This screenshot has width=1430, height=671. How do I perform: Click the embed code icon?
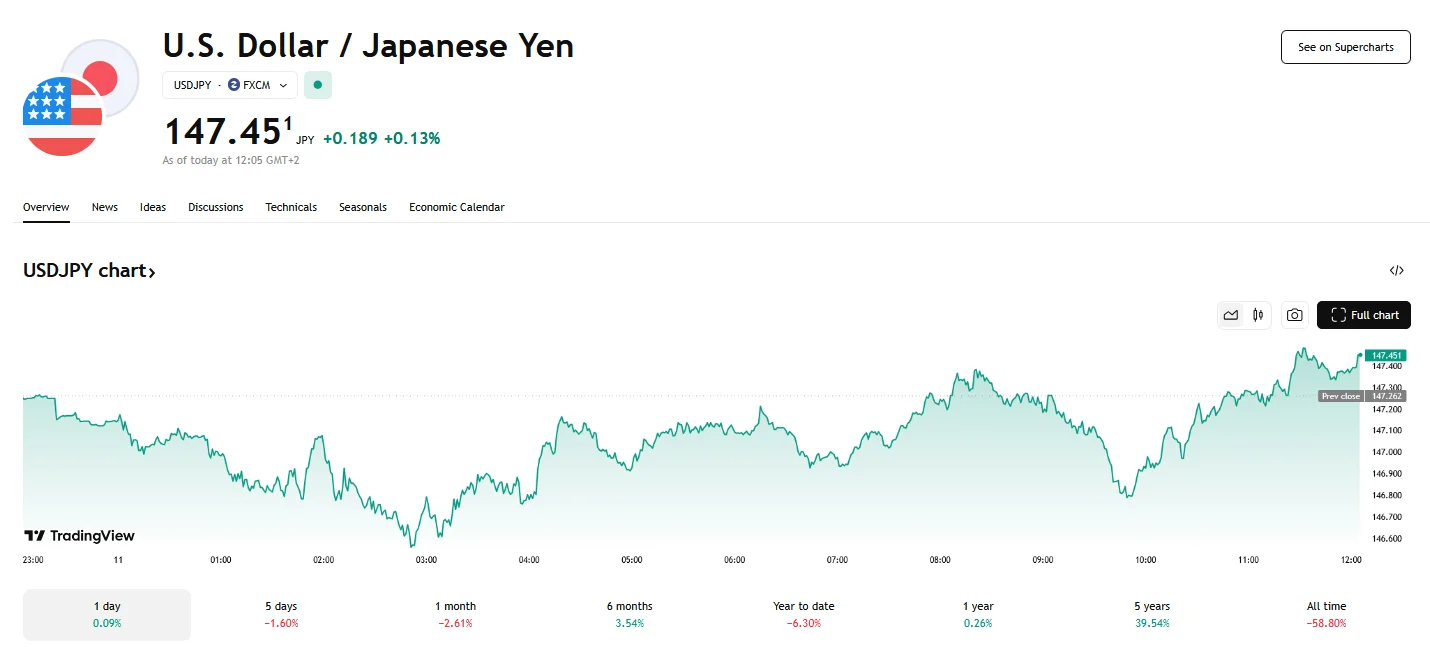(1397, 270)
